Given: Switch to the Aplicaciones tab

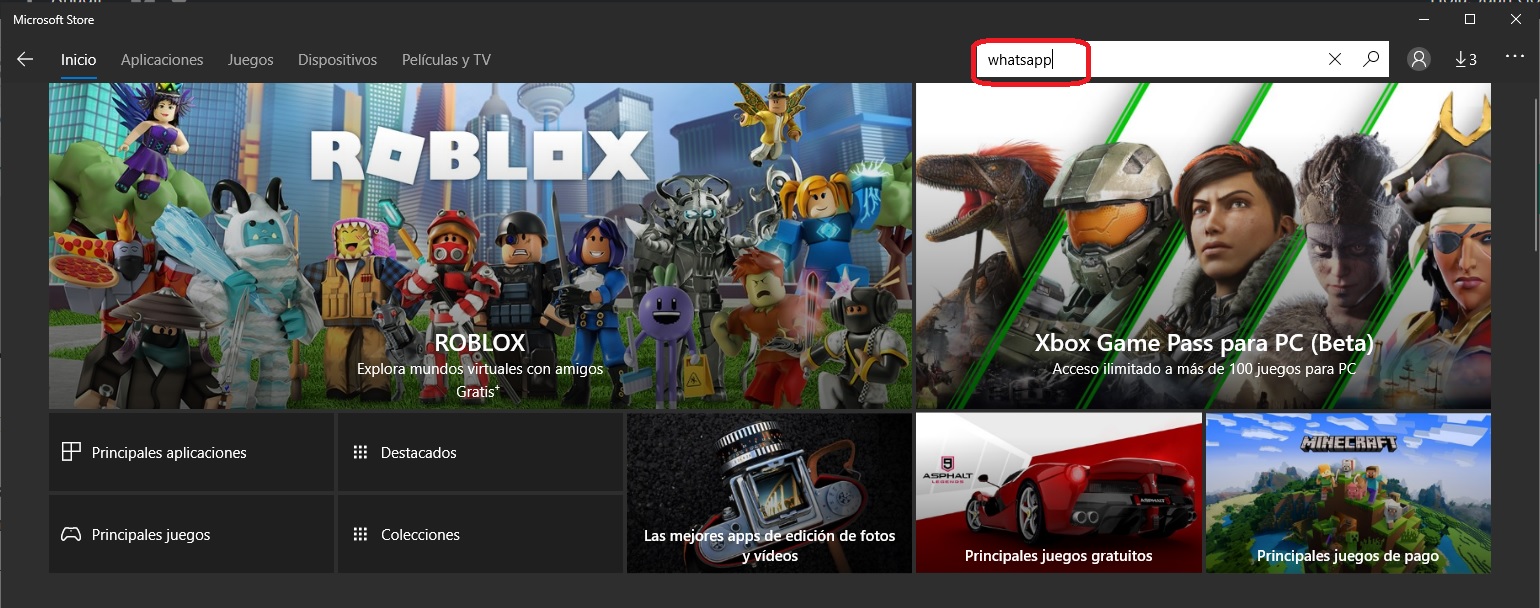Looking at the screenshot, I should 162,60.
